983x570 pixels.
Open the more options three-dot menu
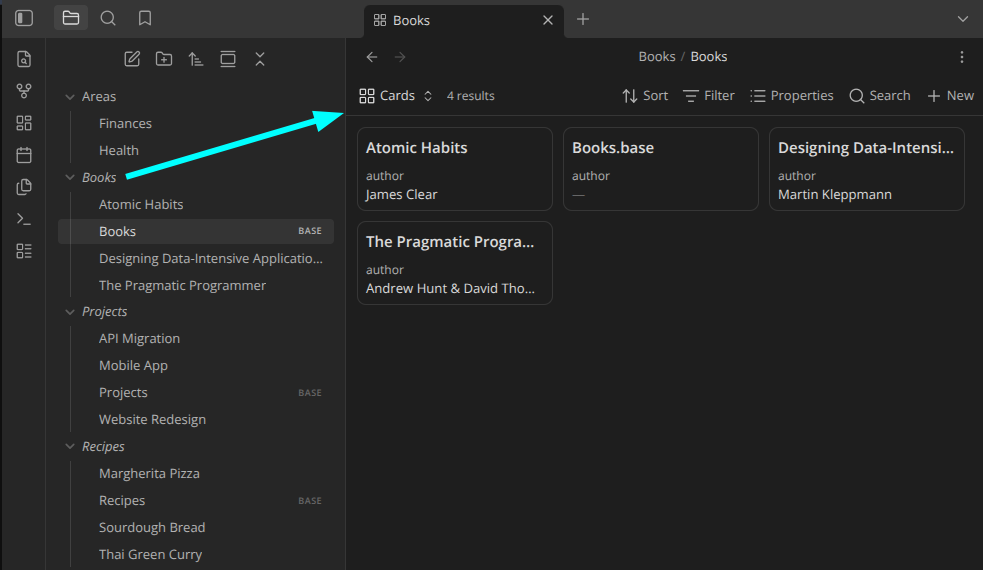[962, 57]
